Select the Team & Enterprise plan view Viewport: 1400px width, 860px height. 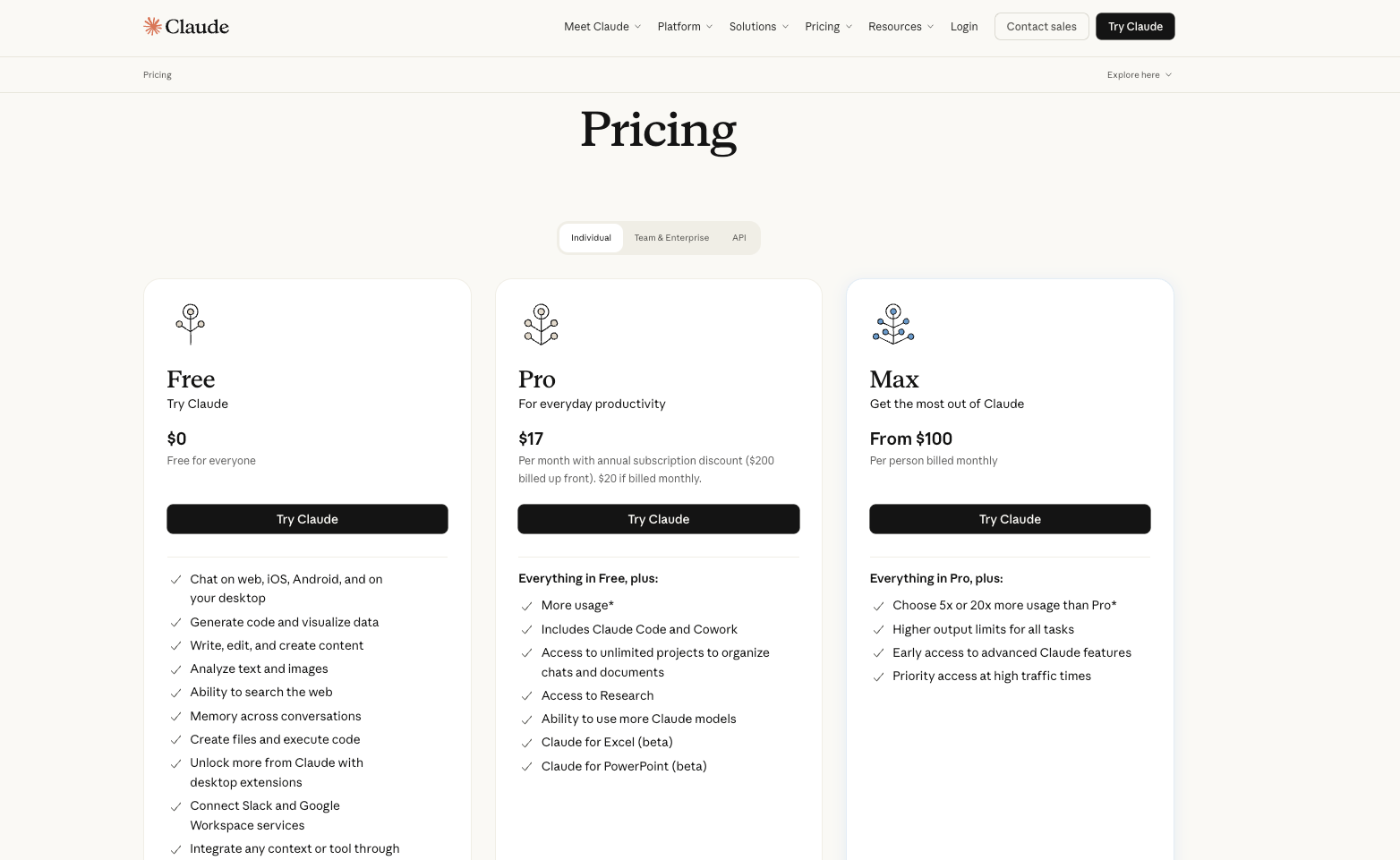671,237
